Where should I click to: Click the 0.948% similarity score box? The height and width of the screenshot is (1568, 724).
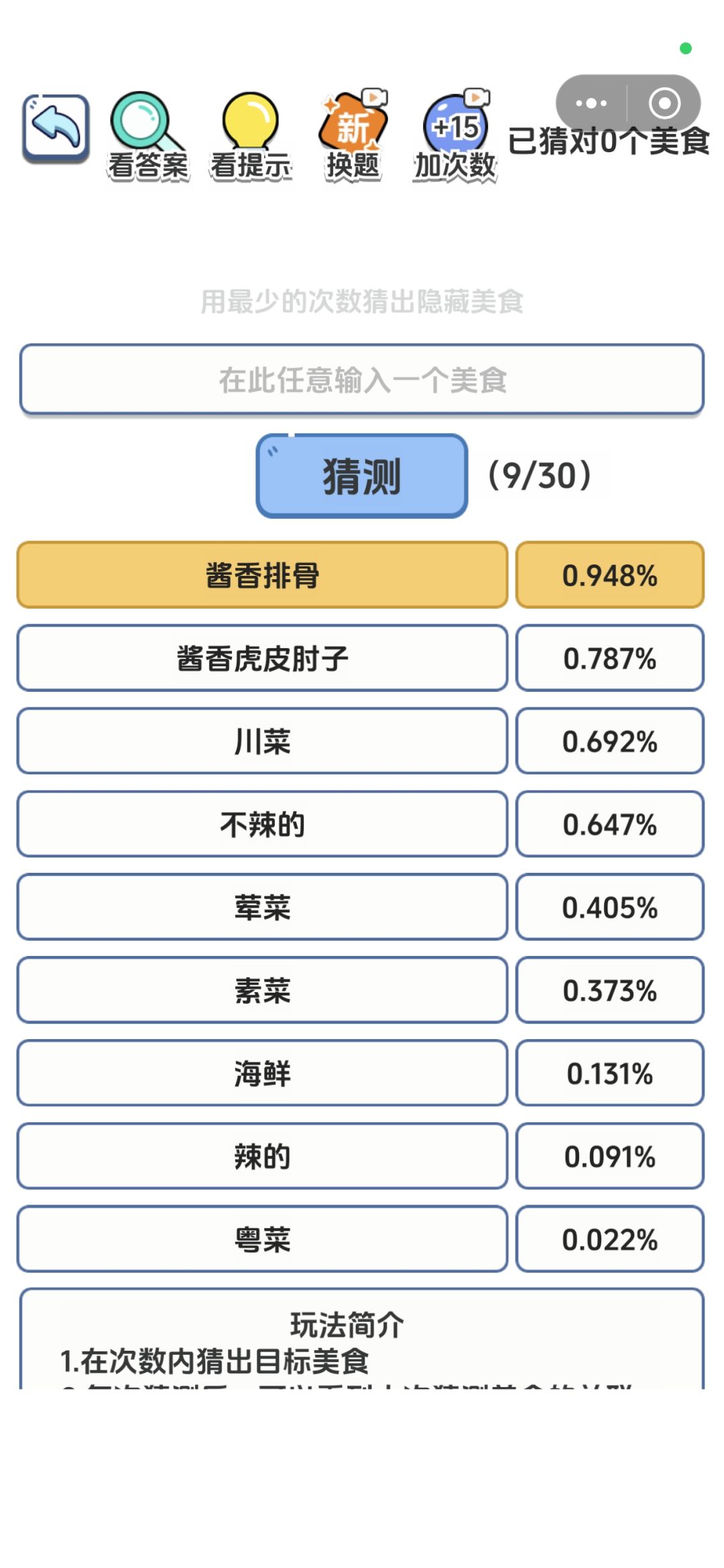coord(610,575)
